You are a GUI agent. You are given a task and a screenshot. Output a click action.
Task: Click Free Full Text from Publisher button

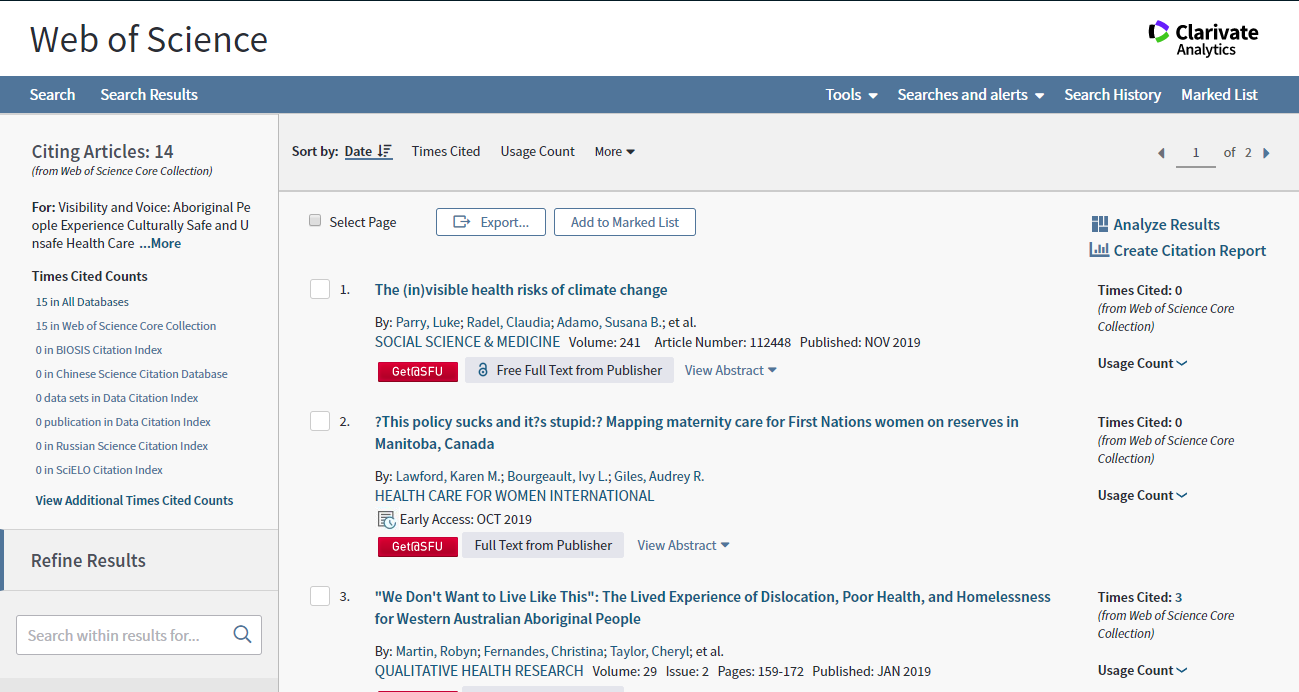coord(569,370)
